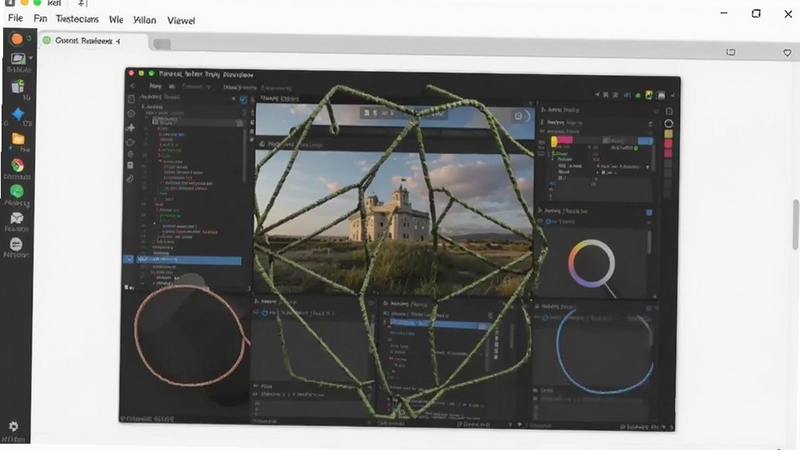Open the yellow folder sidebar icon
800x450 pixels.
pos(18,139)
